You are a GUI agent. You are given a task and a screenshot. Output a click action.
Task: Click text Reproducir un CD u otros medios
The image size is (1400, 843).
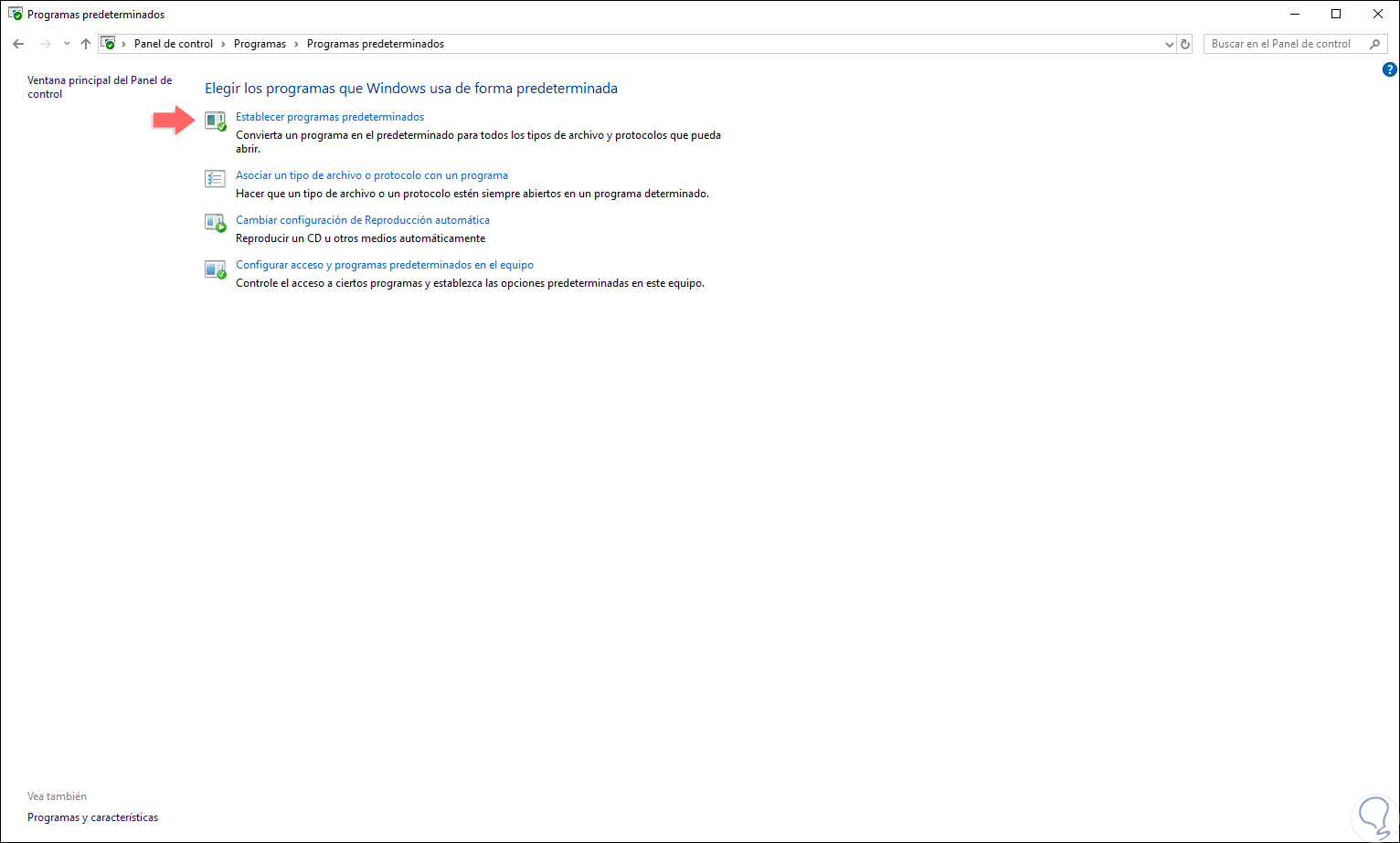pos(361,238)
